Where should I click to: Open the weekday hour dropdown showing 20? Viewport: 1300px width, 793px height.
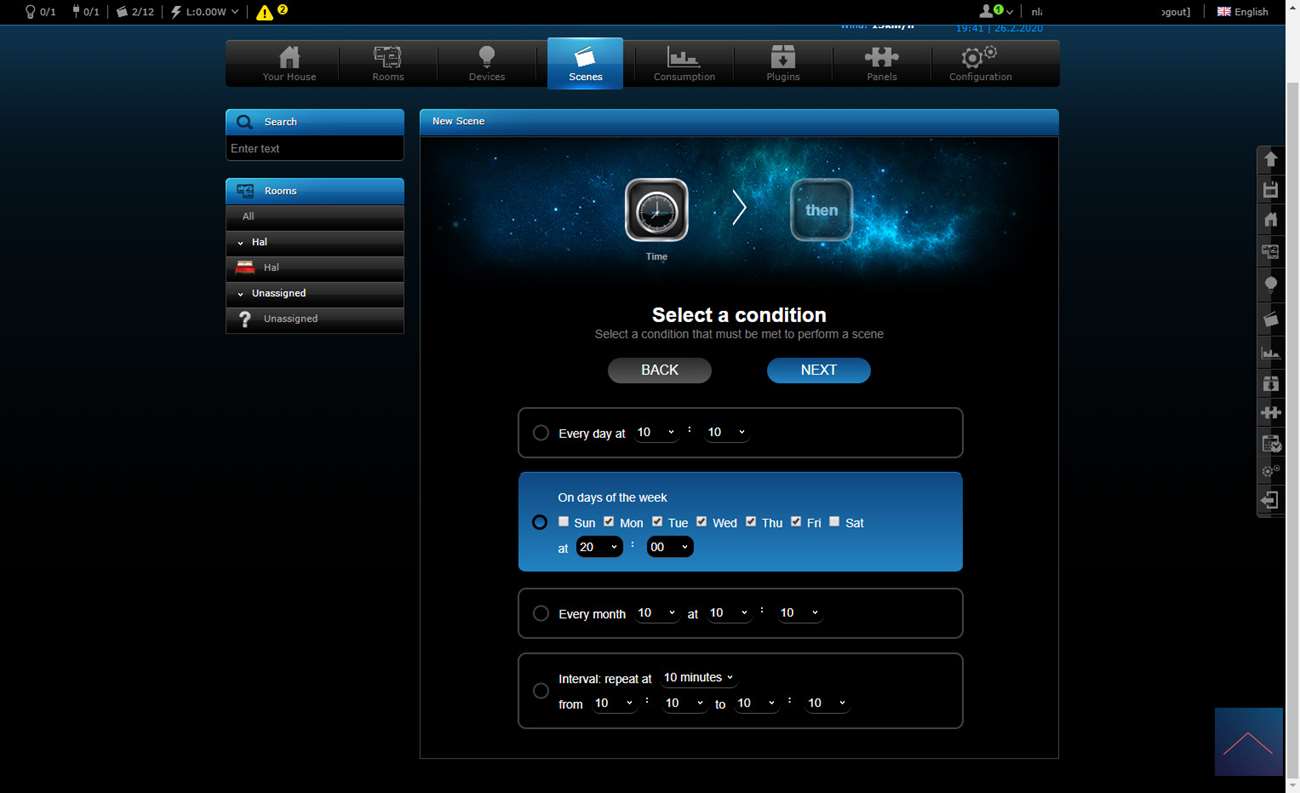[599, 547]
